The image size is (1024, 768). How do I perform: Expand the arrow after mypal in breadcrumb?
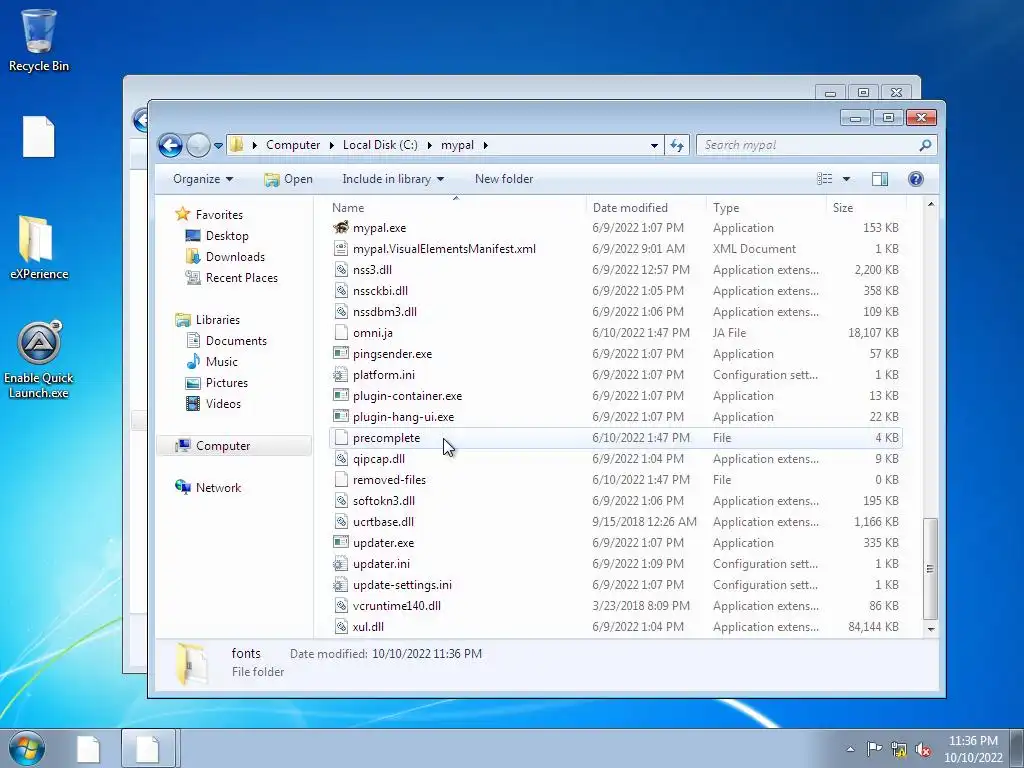(485, 145)
